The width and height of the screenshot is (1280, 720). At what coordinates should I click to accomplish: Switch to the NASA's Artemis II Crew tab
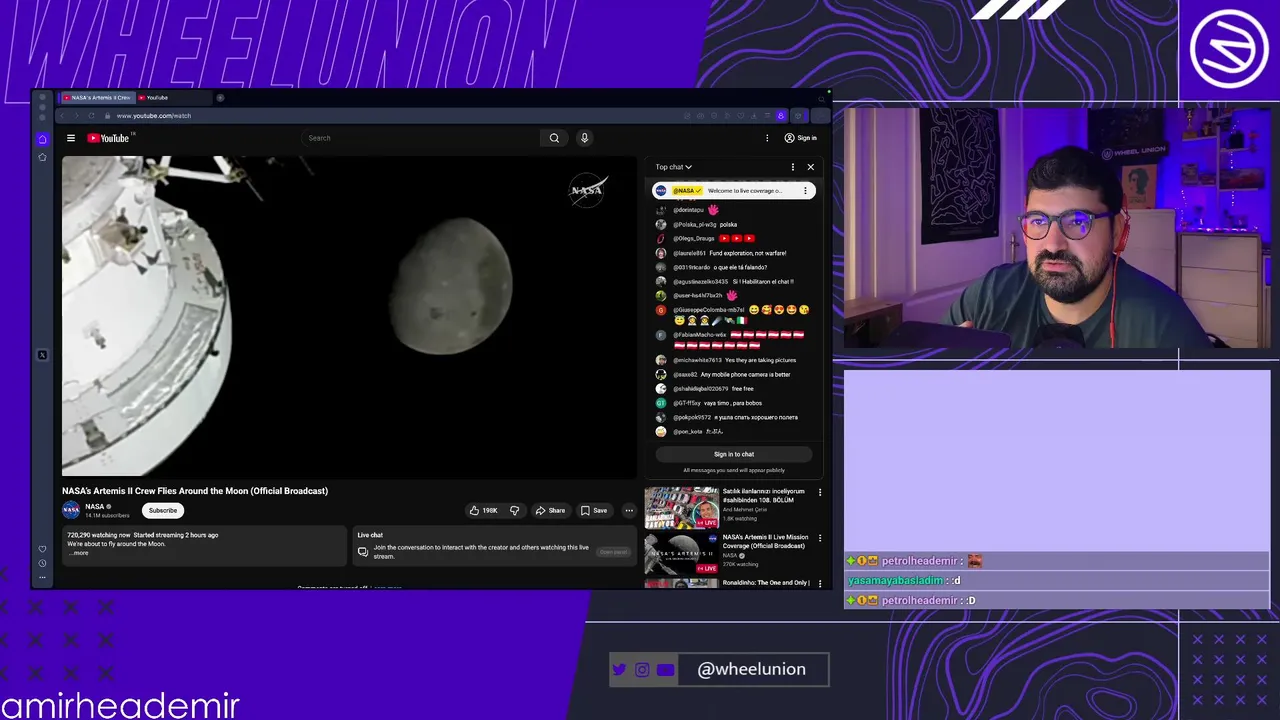click(x=97, y=98)
